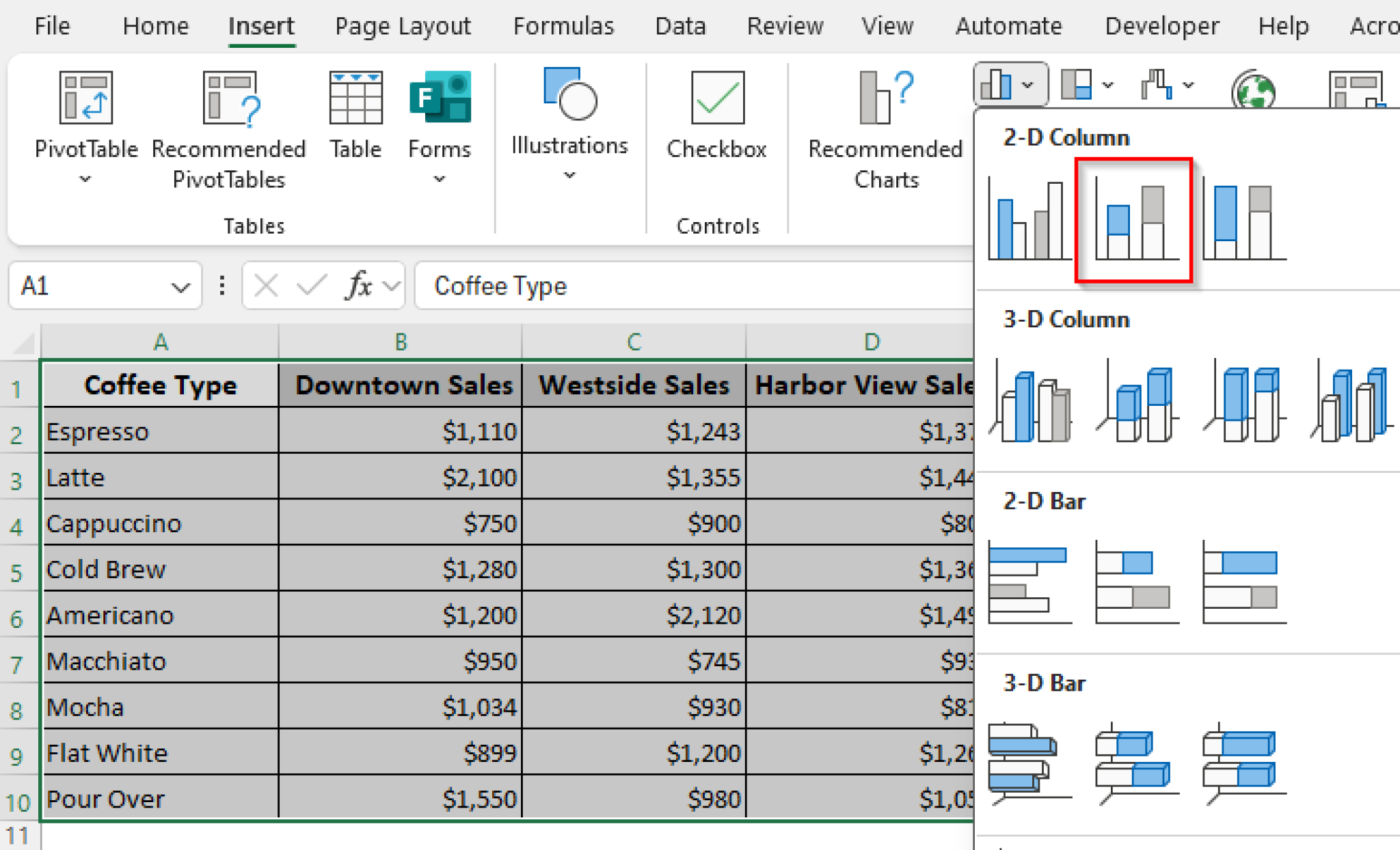Select column B header
Viewport: 1400px width, 850px height.
401,342
